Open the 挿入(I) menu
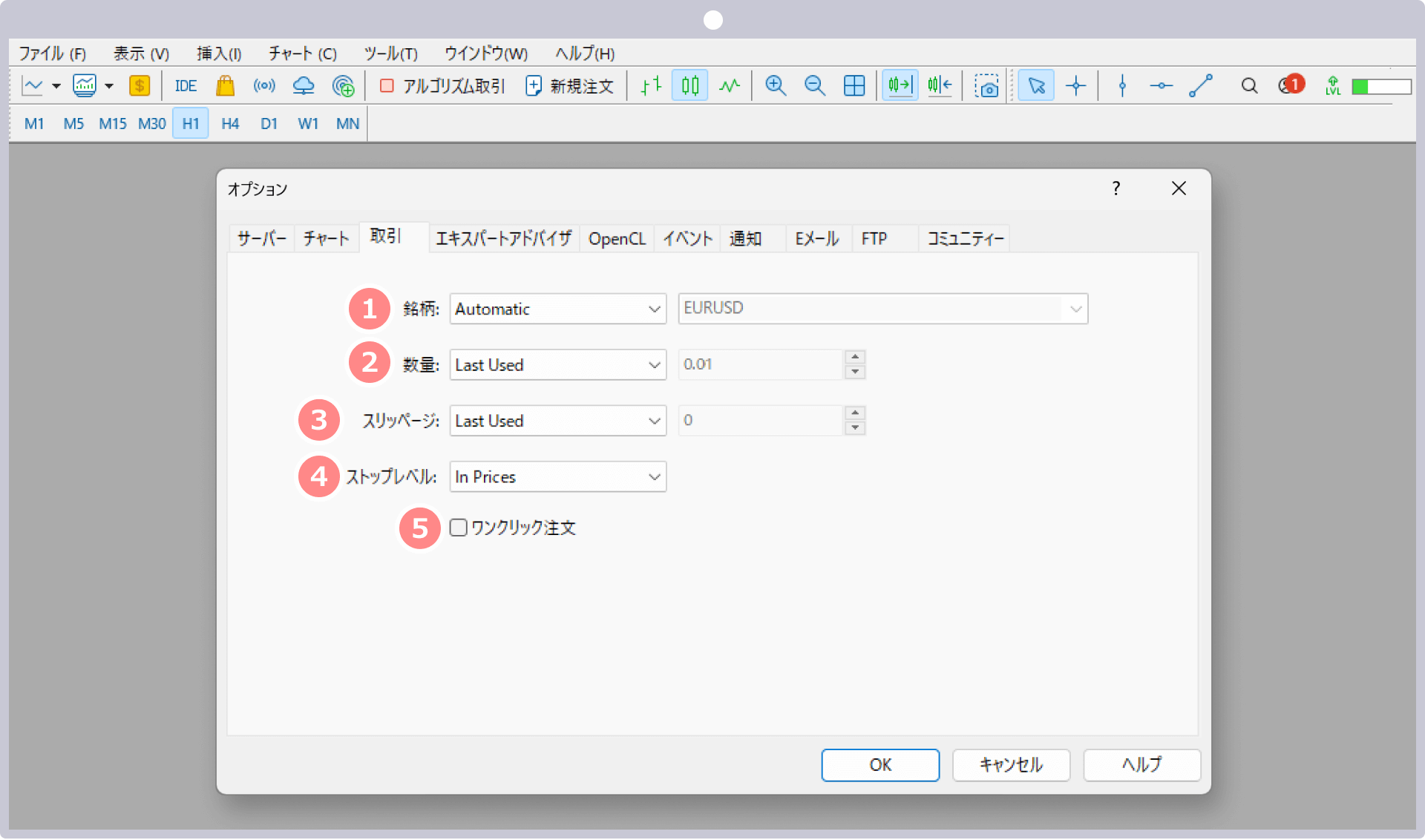1425x840 pixels. (219, 53)
